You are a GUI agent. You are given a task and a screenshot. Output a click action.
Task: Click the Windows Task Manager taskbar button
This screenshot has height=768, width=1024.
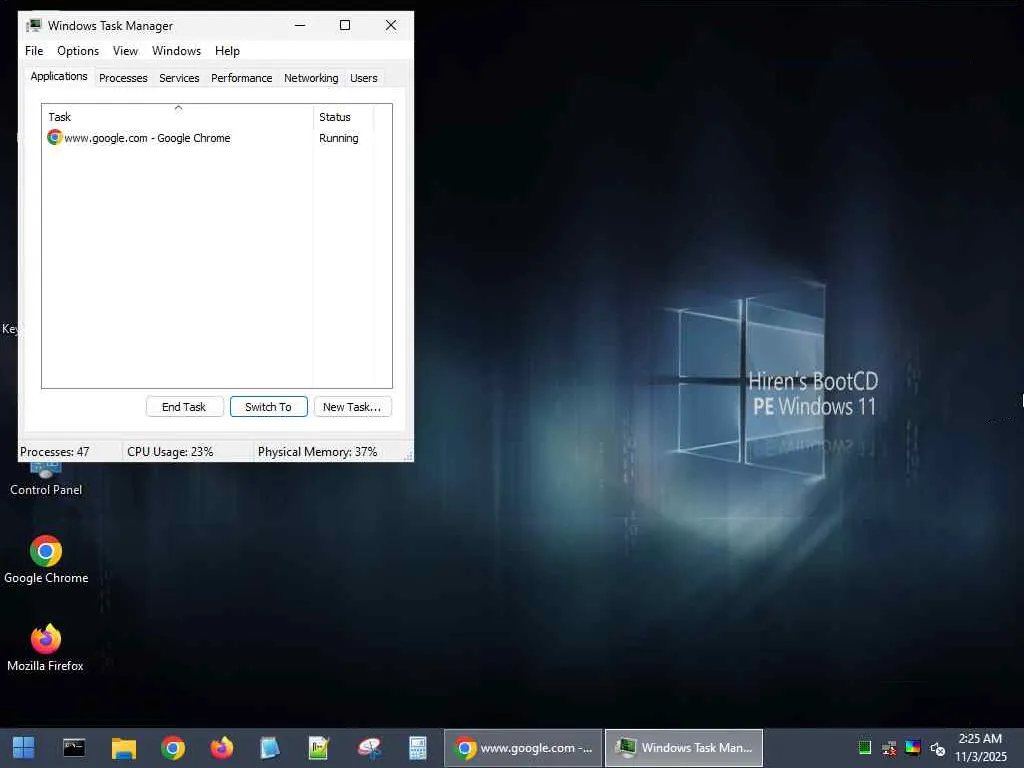684,748
